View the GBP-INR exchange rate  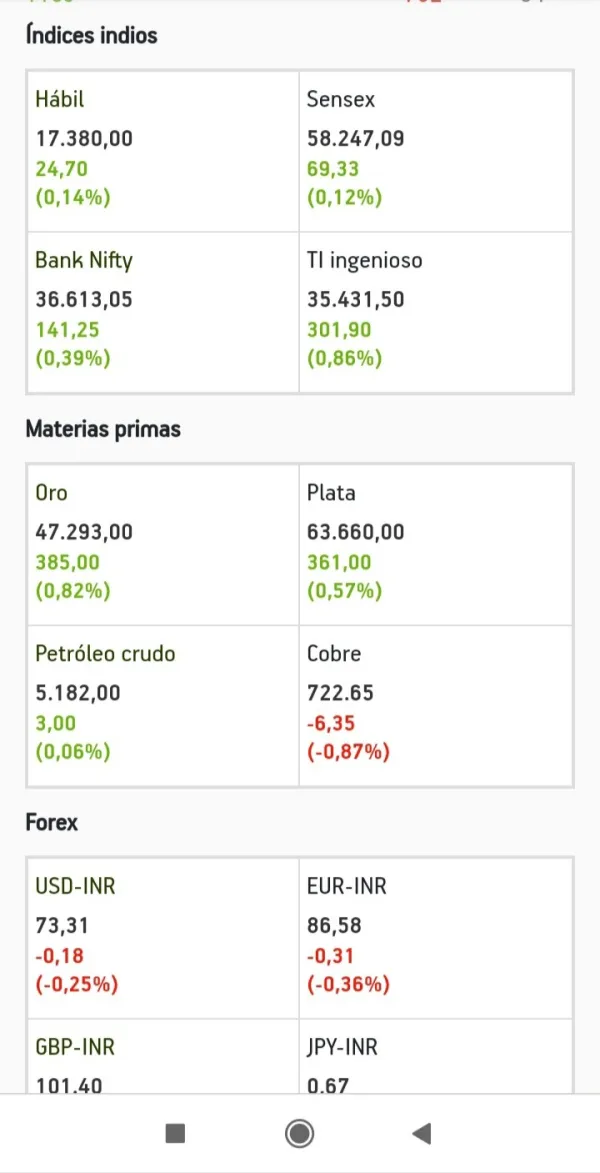[x=163, y=1060]
